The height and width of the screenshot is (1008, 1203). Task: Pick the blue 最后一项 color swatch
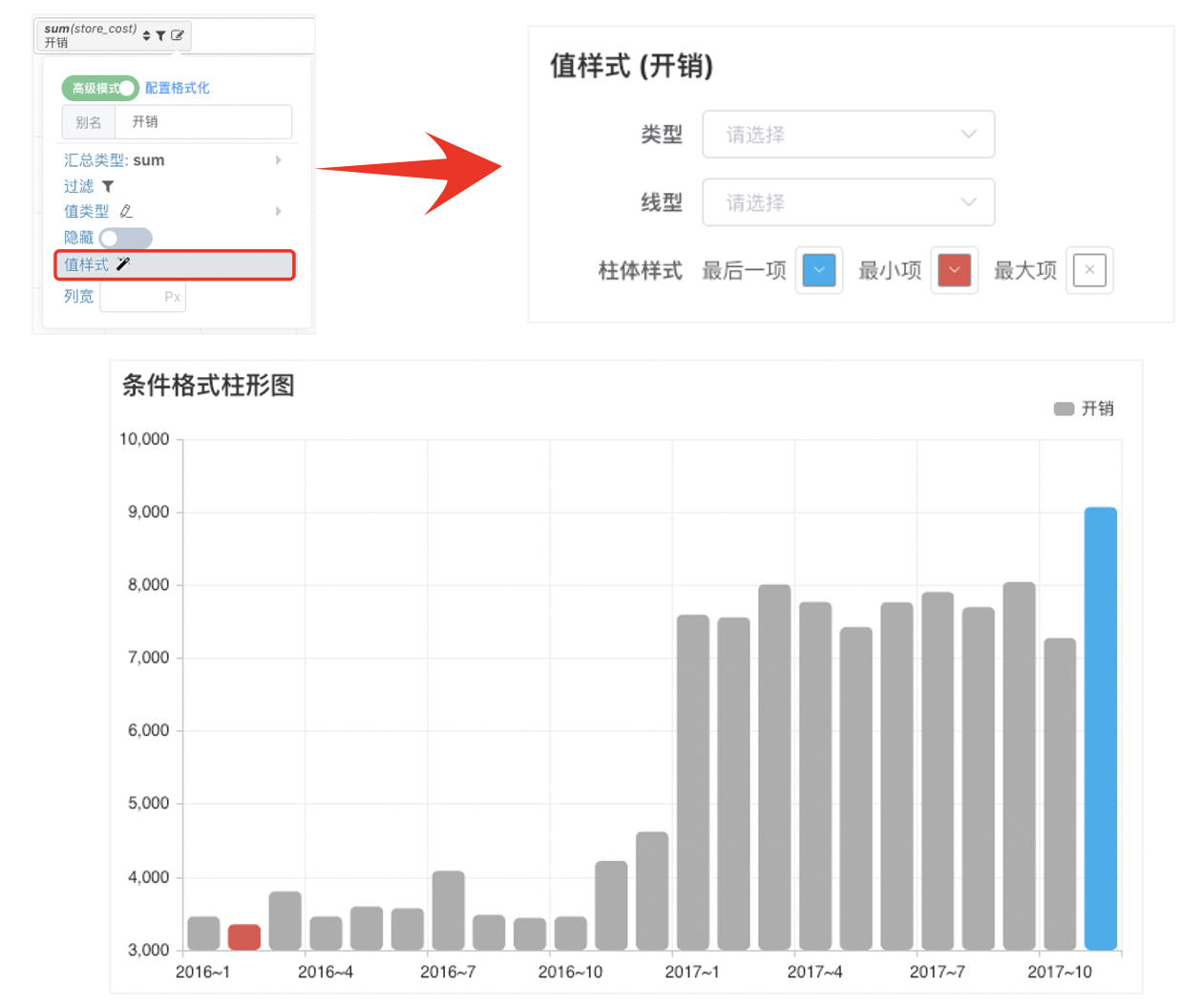point(819,270)
